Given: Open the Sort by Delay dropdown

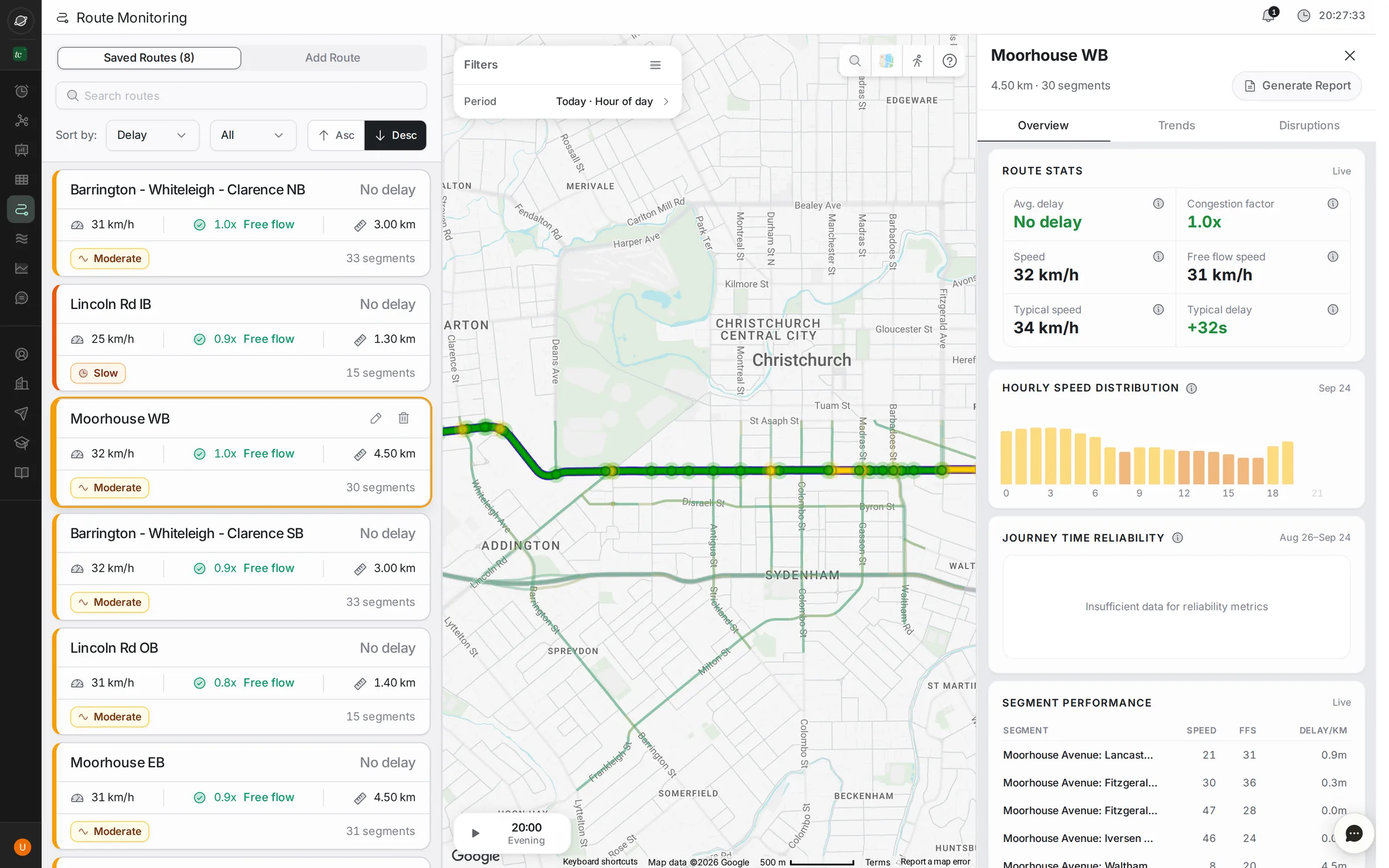Looking at the screenshot, I should coord(152,135).
